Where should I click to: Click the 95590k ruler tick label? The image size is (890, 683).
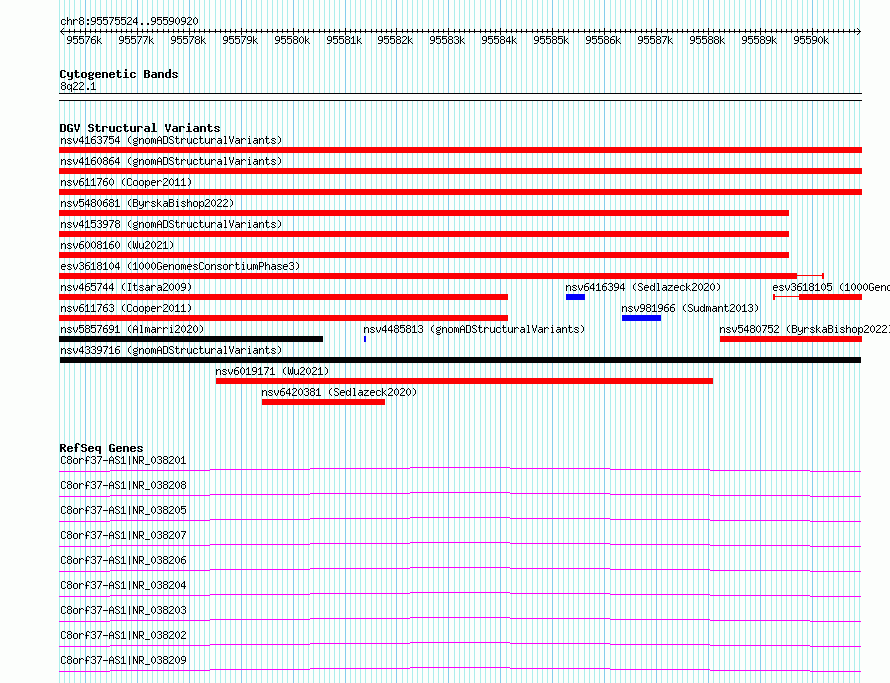coord(811,40)
